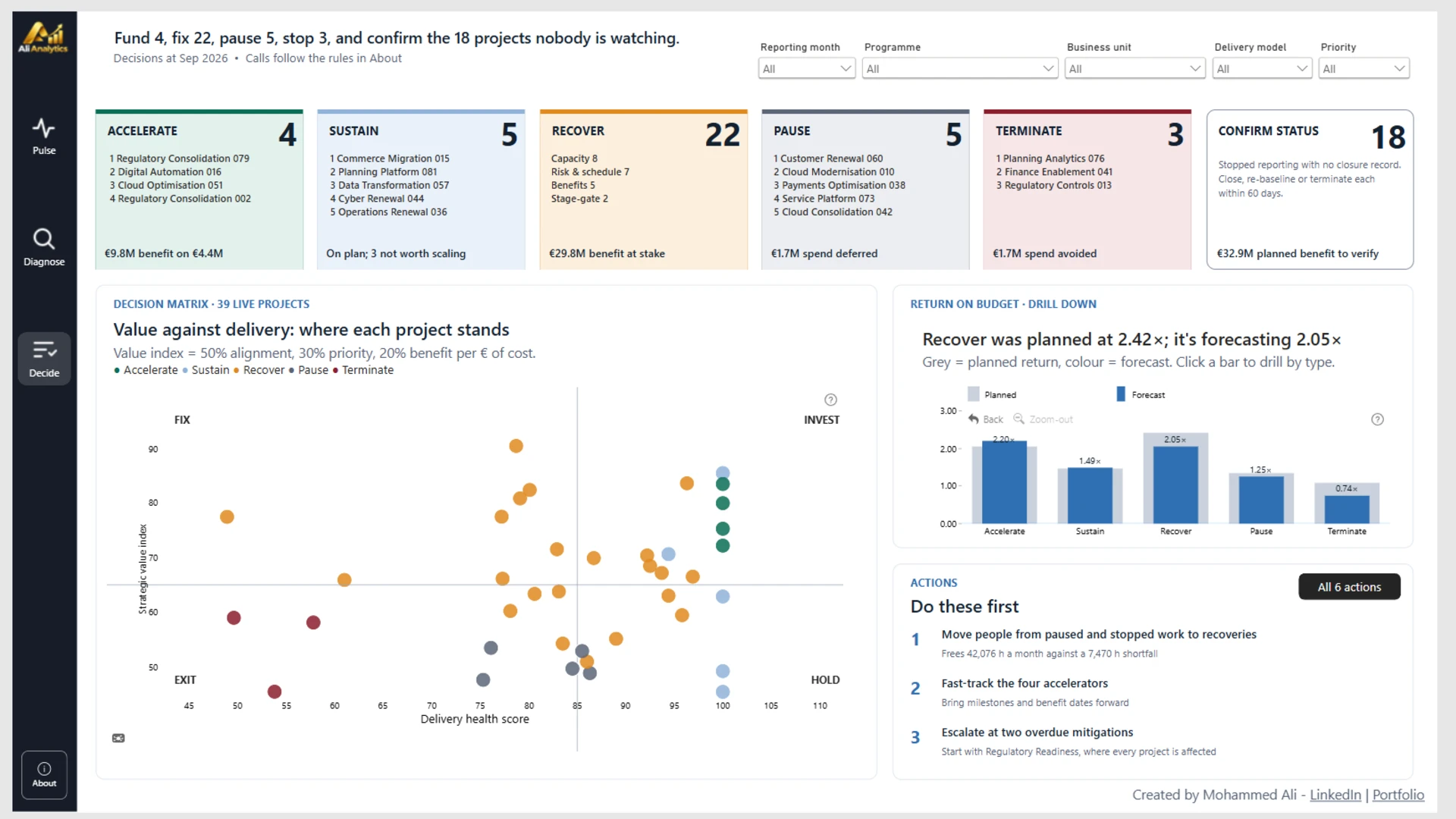Select the Recover summary card
This screenshot has width=1456, height=819.
[643, 190]
